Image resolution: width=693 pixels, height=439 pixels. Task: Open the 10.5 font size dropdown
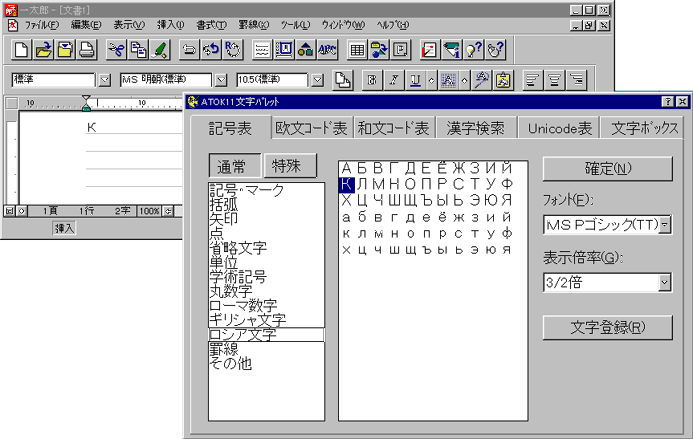pyautogui.click(x=317, y=80)
